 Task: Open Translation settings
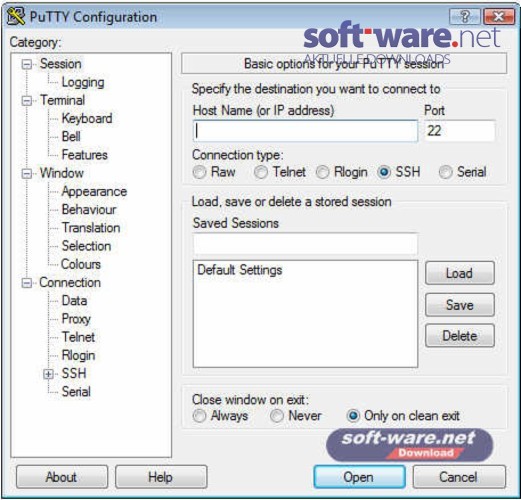click(91, 228)
